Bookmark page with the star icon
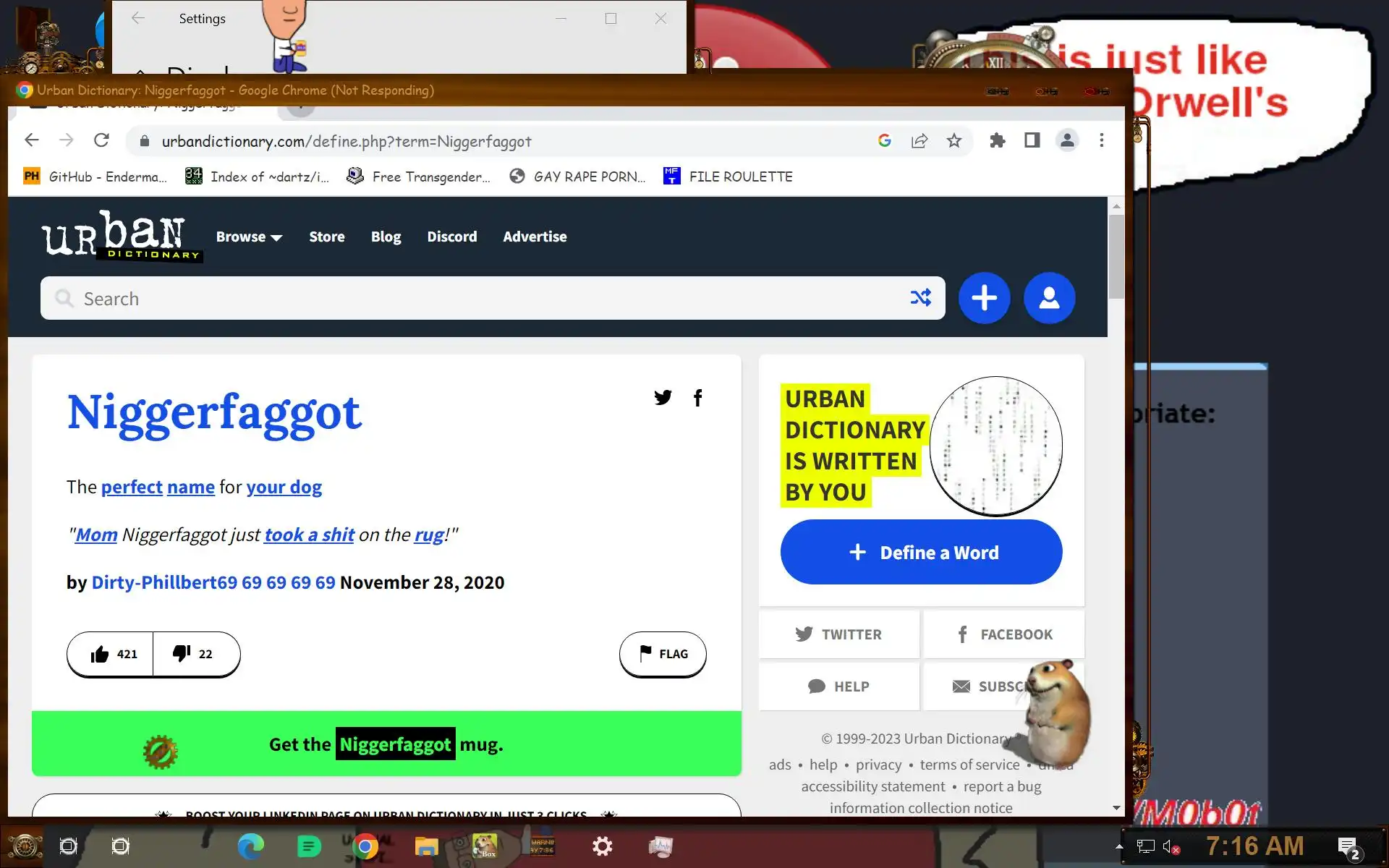1389x868 pixels. tap(954, 141)
